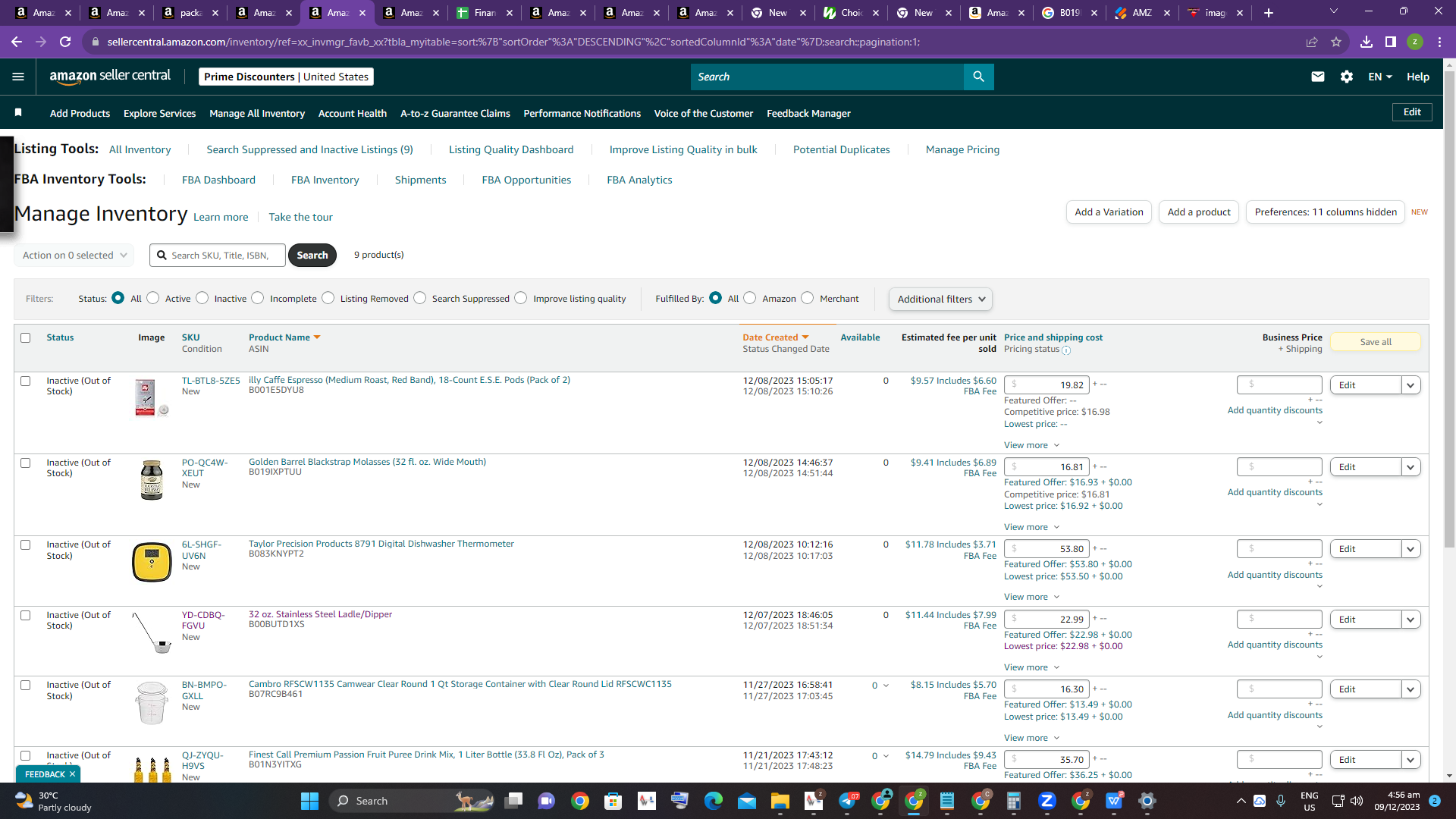Open the EN language dropdown
Image resolution: width=1456 pixels, height=819 pixels.
pos(1380,77)
